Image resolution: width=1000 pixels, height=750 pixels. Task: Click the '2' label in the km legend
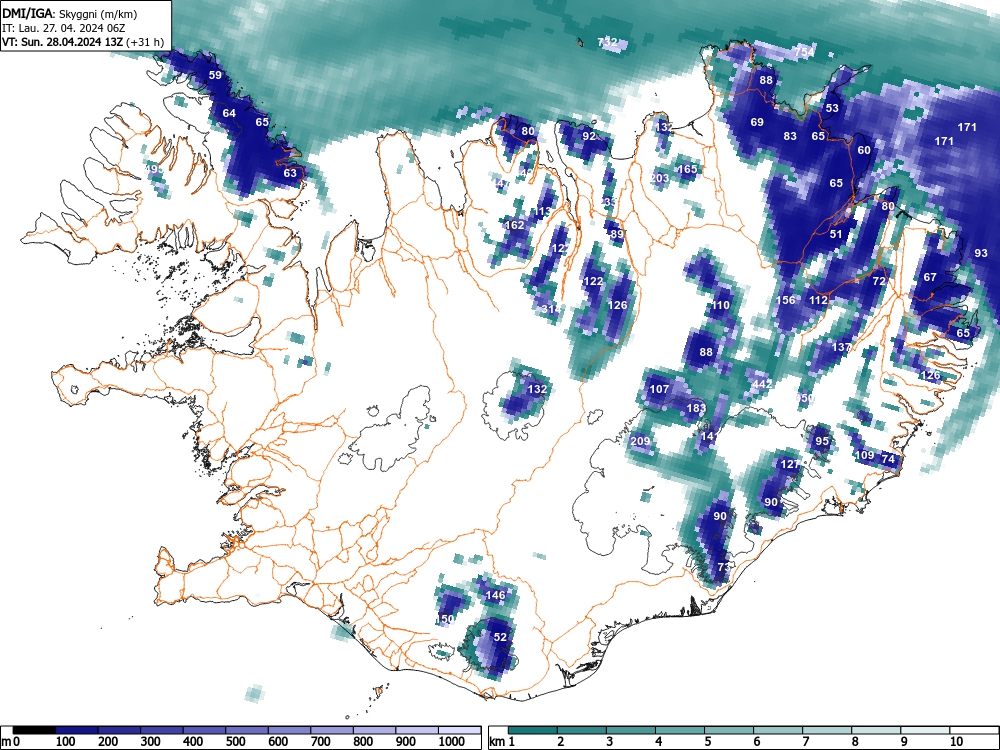pos(560,742)
